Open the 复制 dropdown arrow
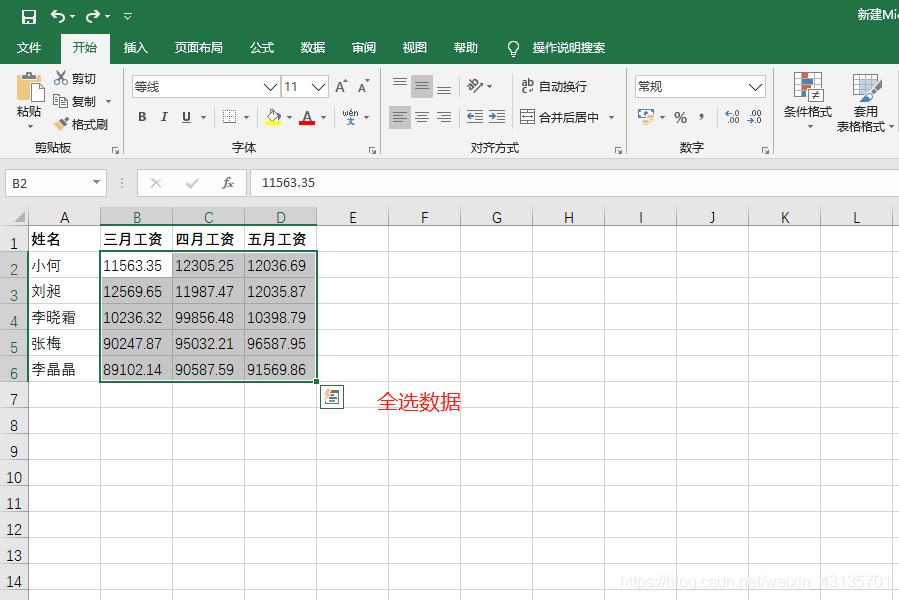The height and width of the screenshot is (600, 899). pos(108,102)
